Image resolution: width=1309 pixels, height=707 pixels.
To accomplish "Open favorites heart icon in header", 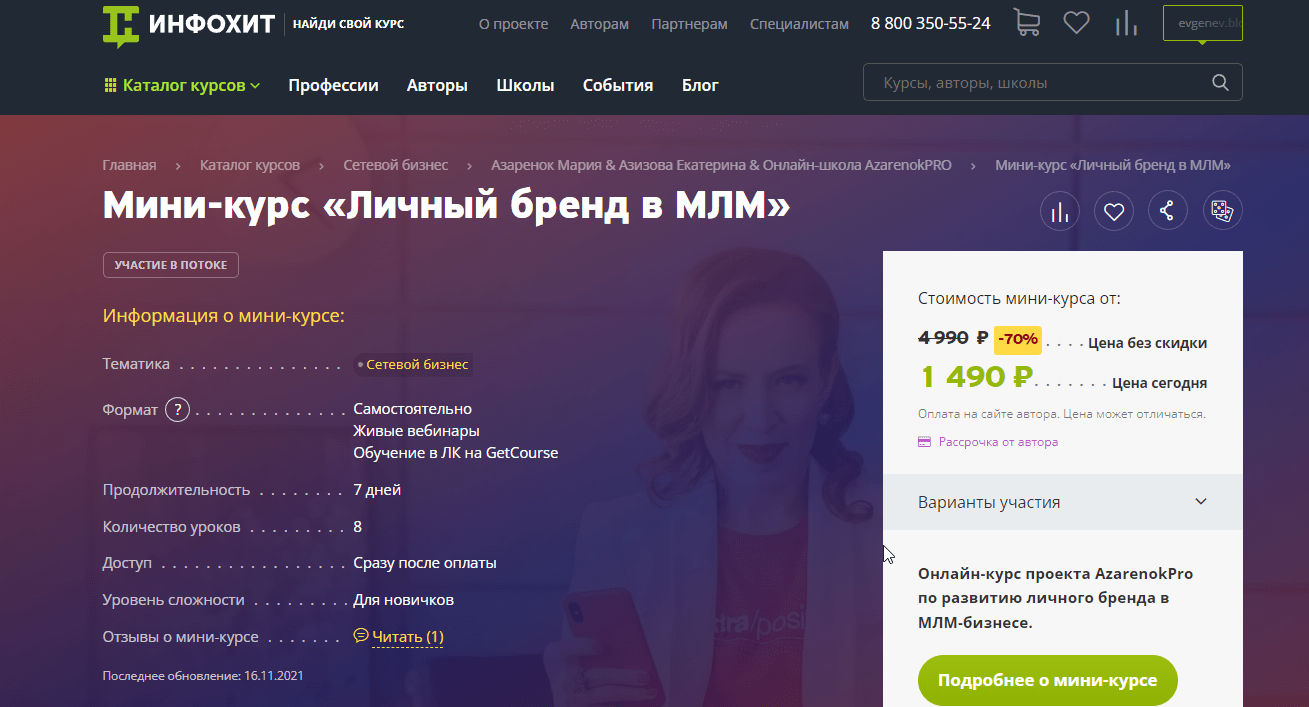I will pyautogui.click(x=1076, y=22).
